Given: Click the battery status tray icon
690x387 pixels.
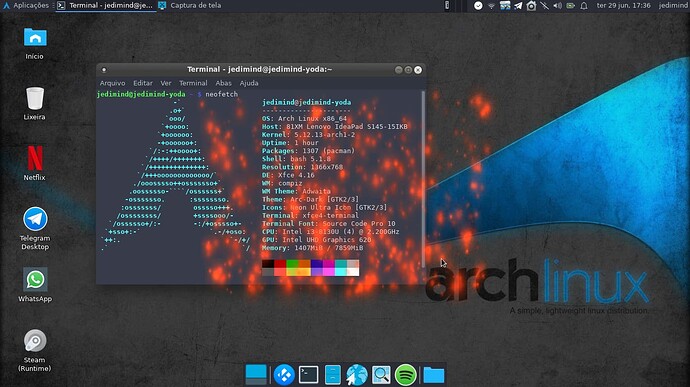Looking at the screenshot, I should coord(571,6).
